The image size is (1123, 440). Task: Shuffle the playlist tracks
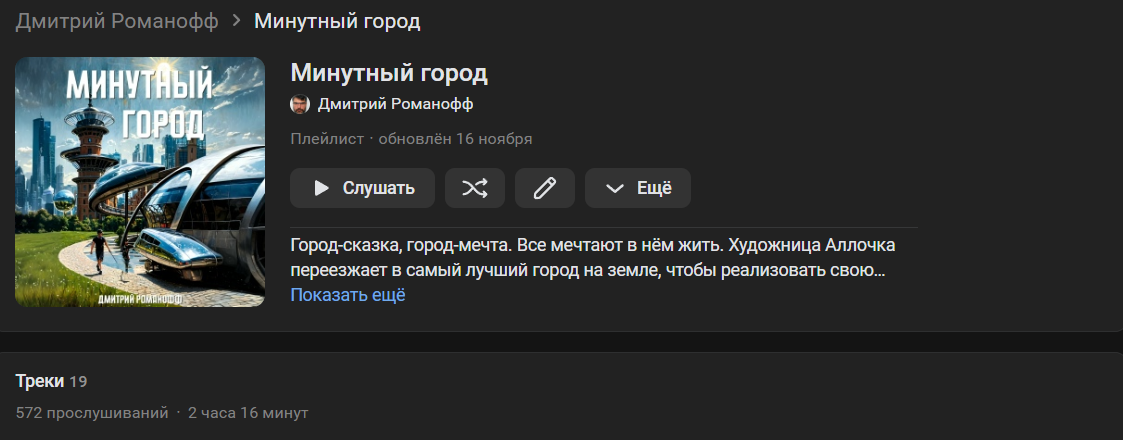point(475,188)
